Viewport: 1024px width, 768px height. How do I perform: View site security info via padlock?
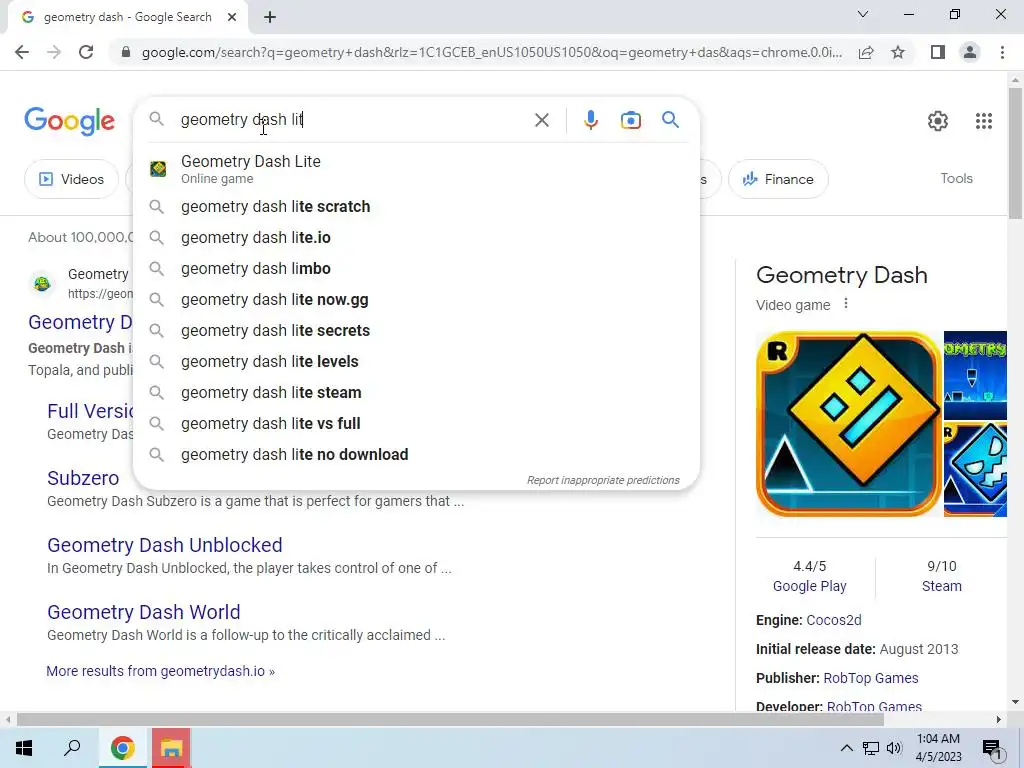tap(126, 52)
